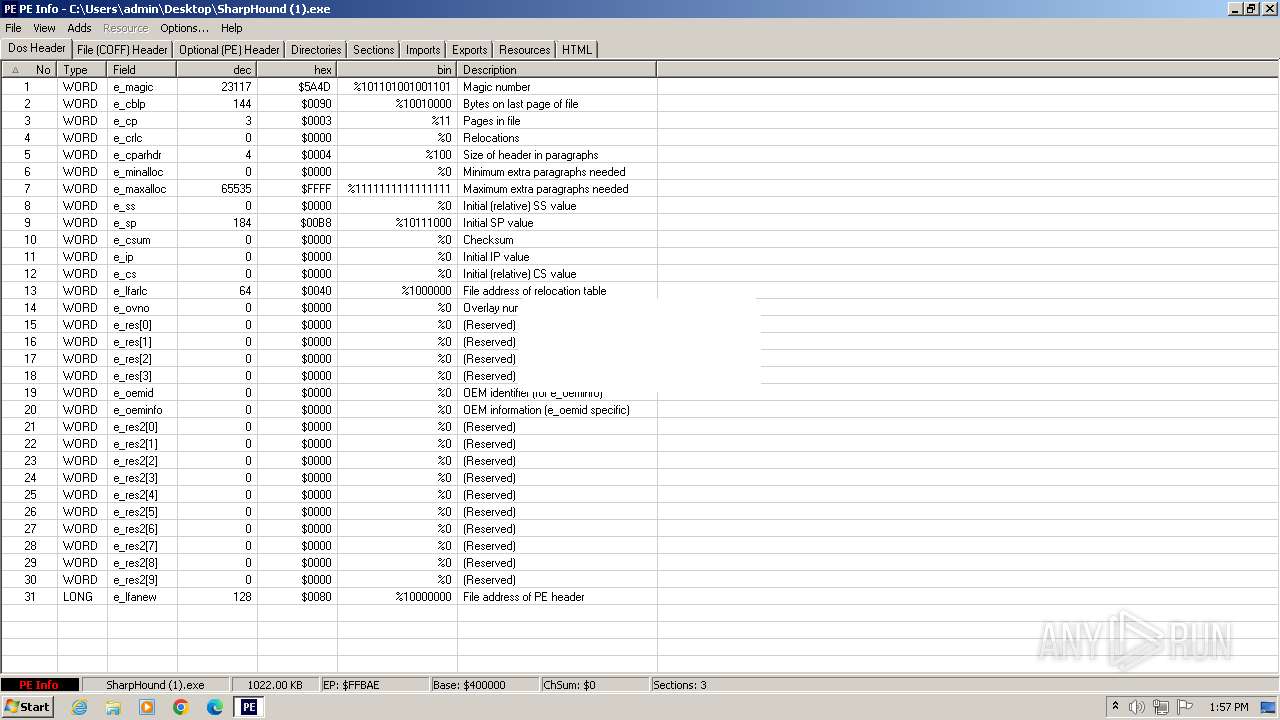Image resolution: width=1280 pixels, height=720 pixels.
Task: Select the Dos Header tab
Action: tap(37, 48)
